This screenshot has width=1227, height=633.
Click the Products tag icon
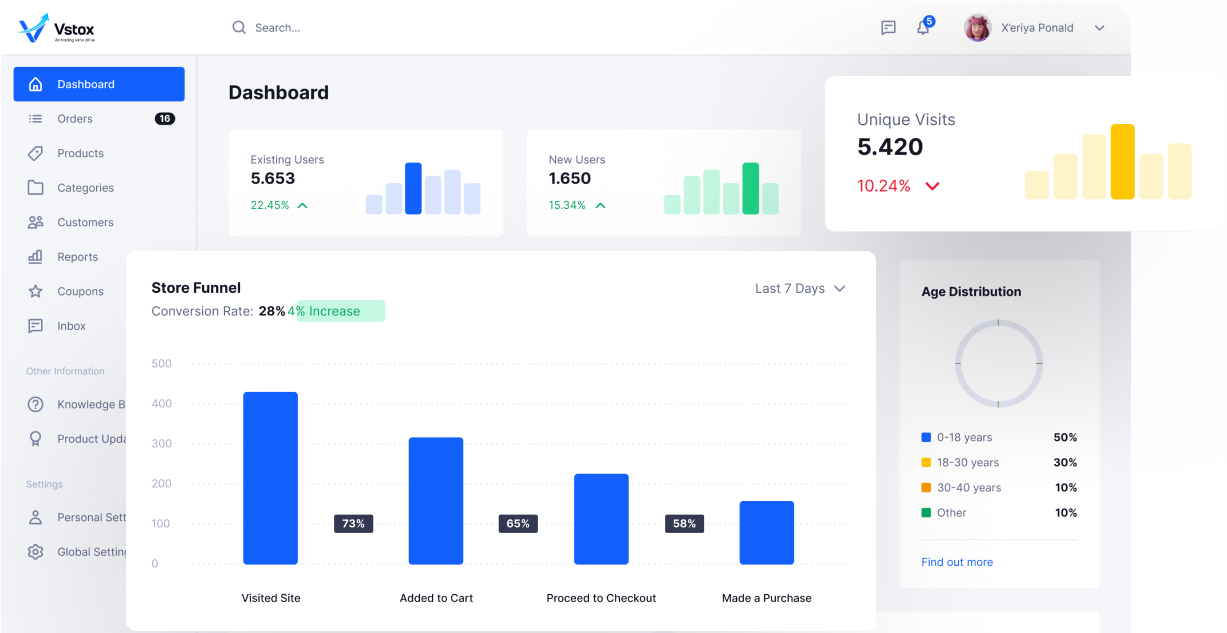(36, 153)
